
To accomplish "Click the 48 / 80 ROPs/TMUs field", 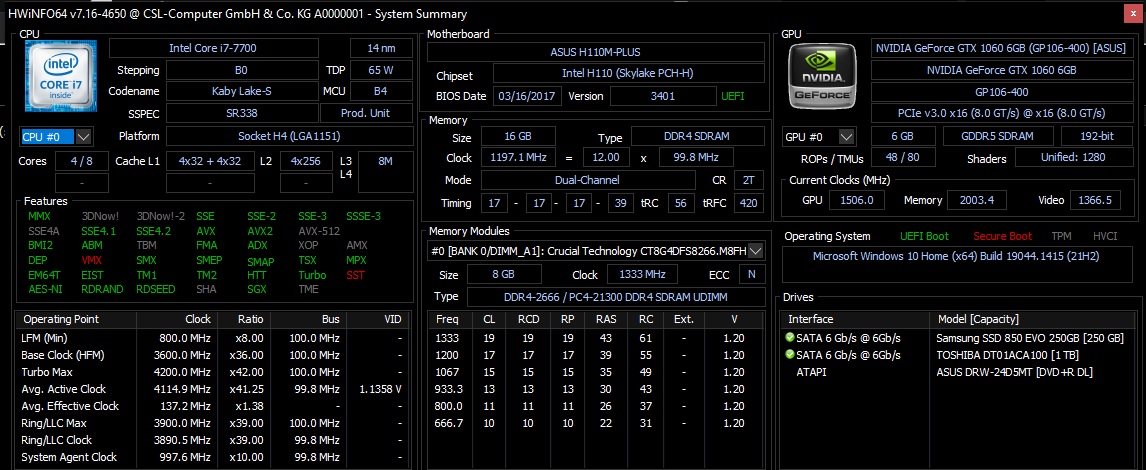I will click(x=903, y=157).
